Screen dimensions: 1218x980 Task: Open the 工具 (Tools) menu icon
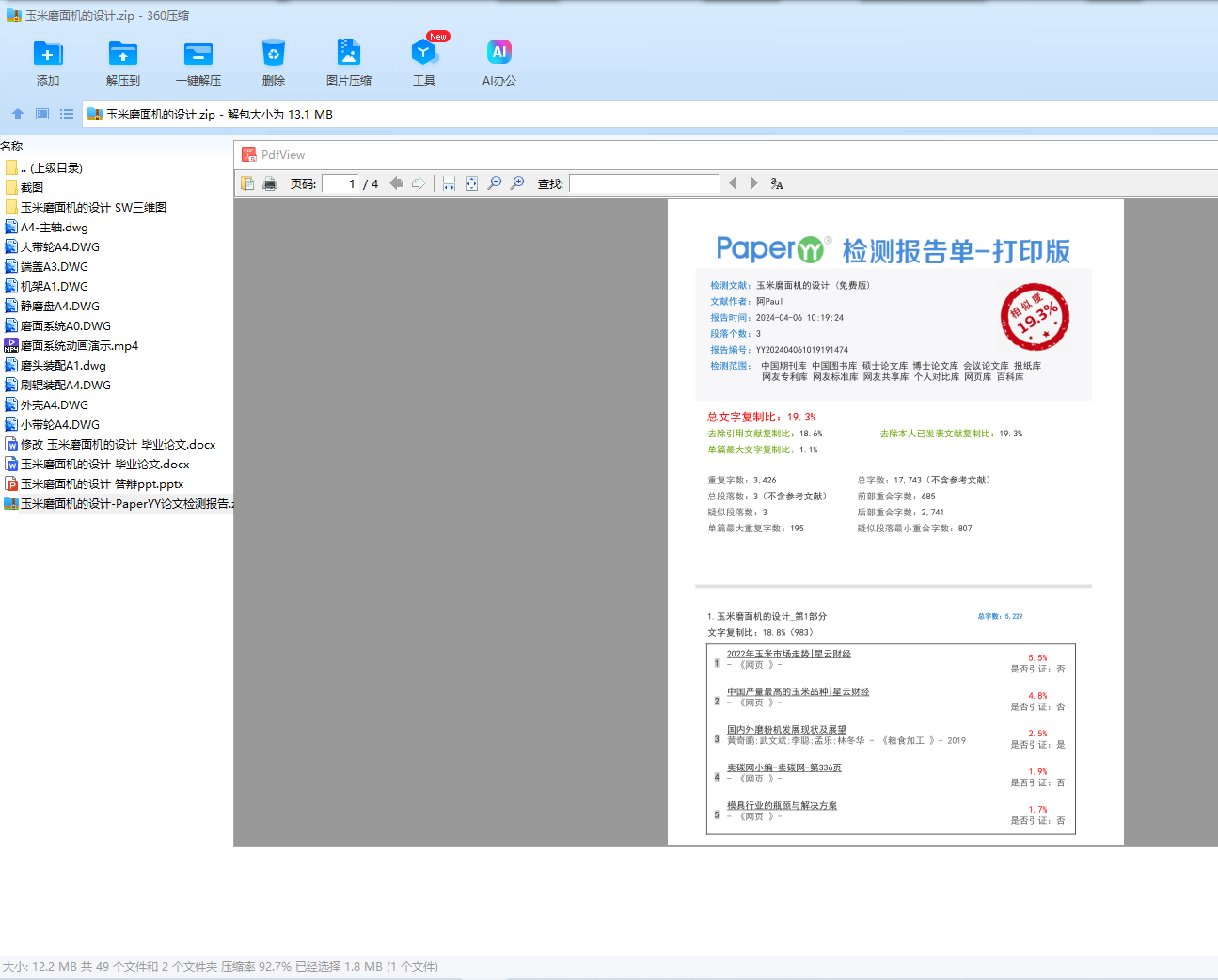(424, 54)
